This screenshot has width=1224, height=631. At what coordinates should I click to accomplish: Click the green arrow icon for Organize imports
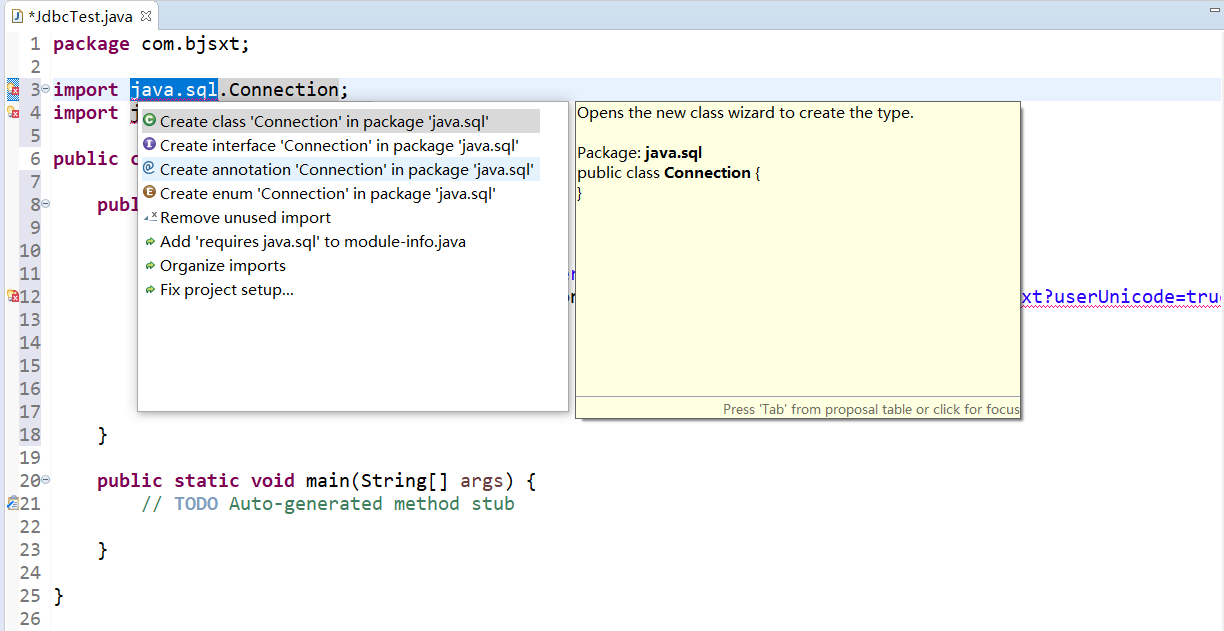click(x=150, y=265)
